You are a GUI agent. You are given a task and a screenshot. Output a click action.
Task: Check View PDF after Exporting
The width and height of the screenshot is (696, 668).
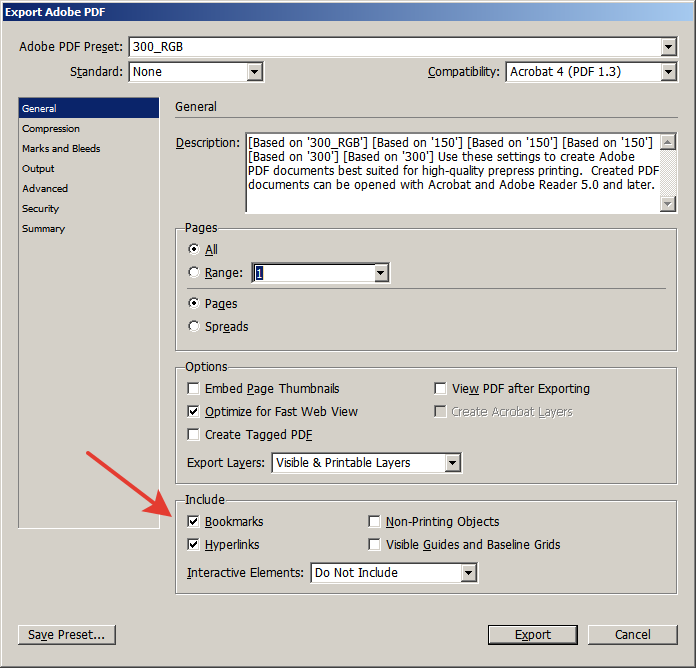click(x=440, y=388)
